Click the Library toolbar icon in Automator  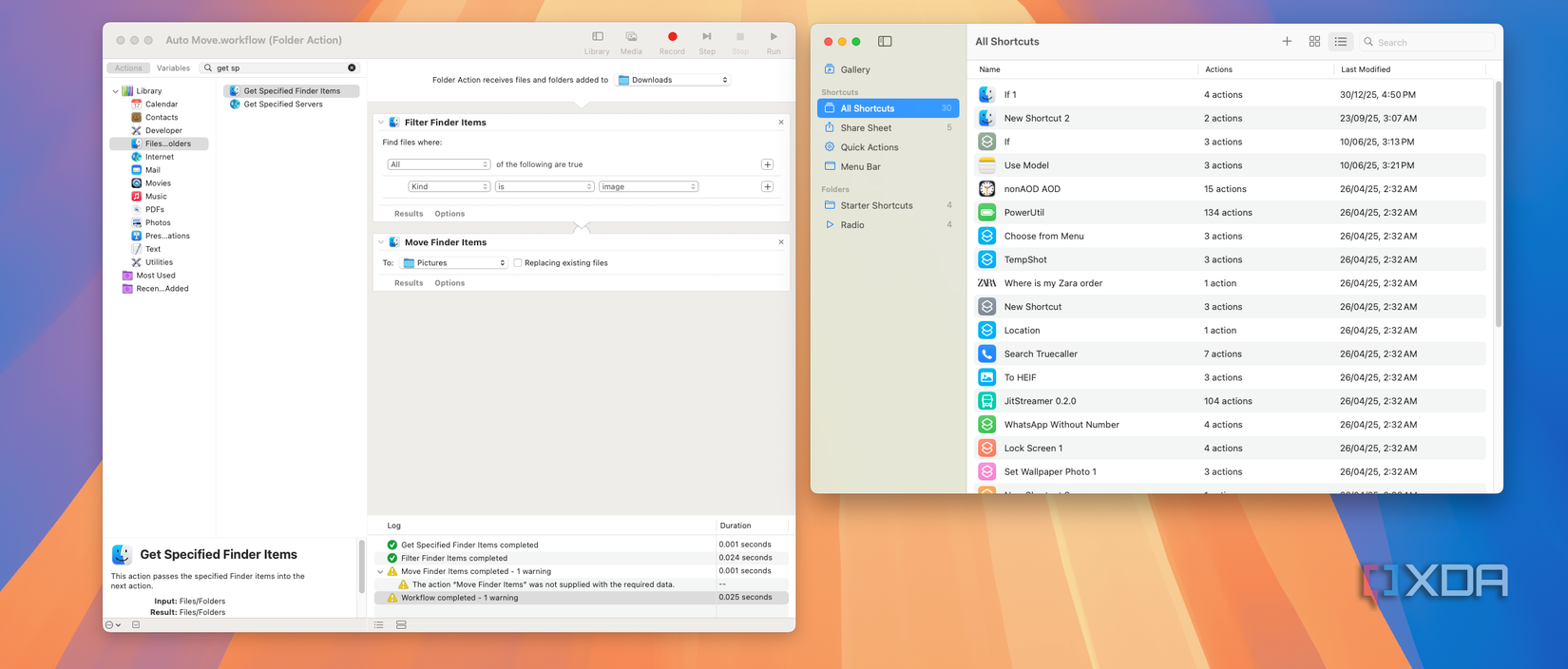point(597,37)
